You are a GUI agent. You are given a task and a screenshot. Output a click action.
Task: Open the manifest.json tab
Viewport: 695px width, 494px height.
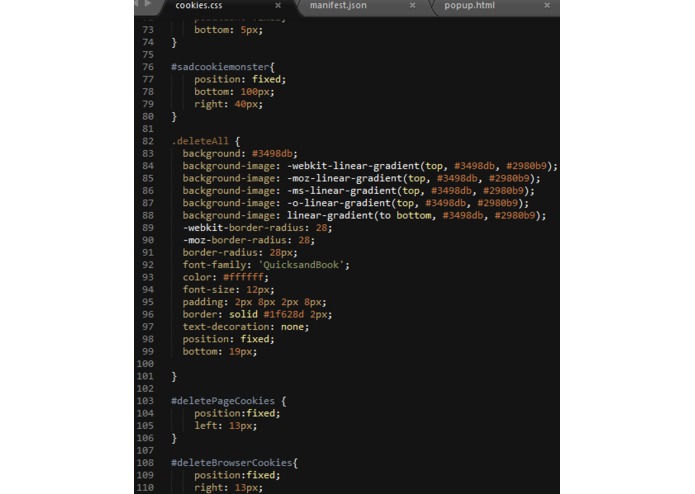pyautogui.click(x=338, y=5)
